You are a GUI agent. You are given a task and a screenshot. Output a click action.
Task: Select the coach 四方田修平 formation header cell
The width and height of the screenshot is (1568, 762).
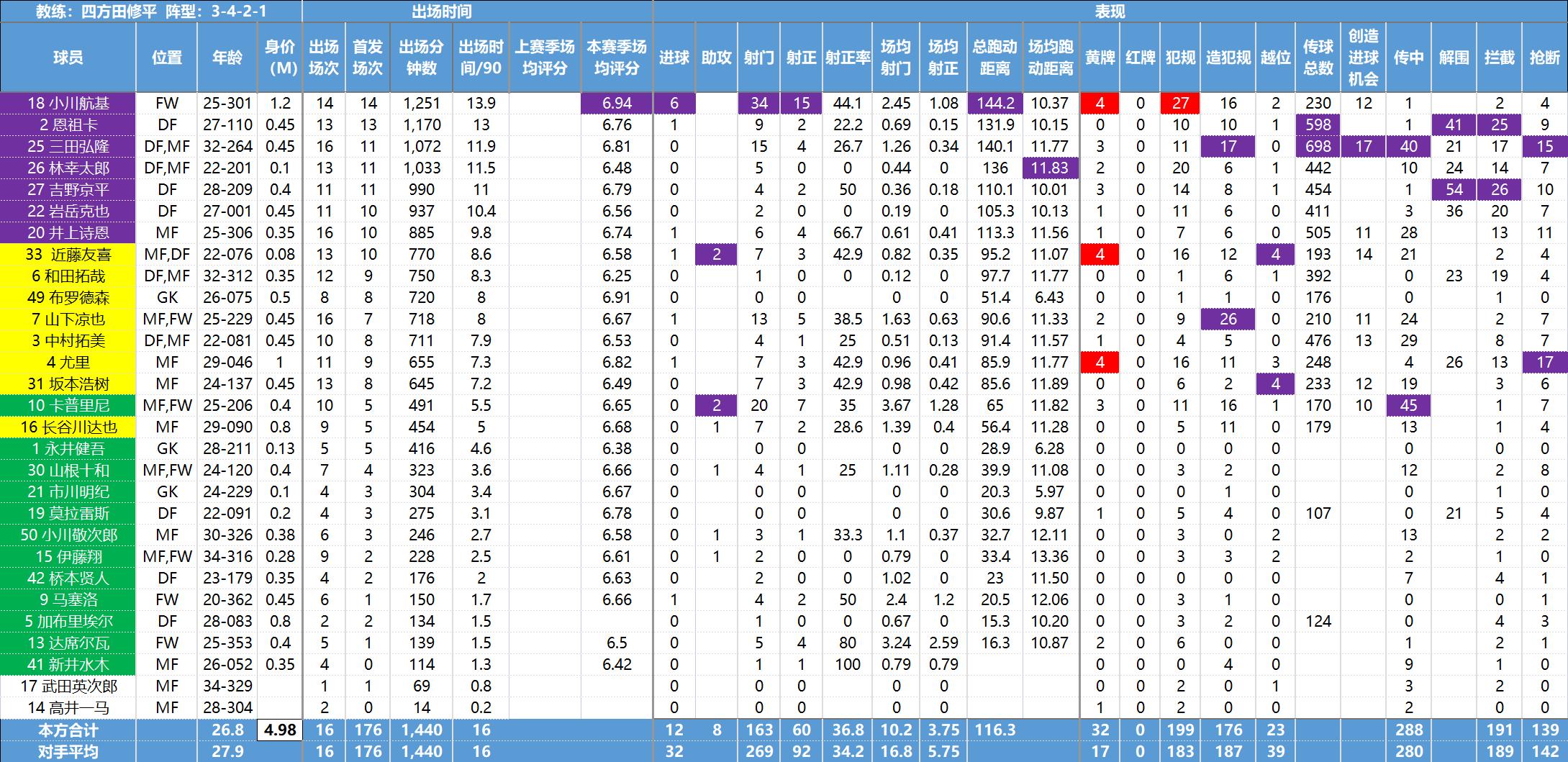coord(151,11)
